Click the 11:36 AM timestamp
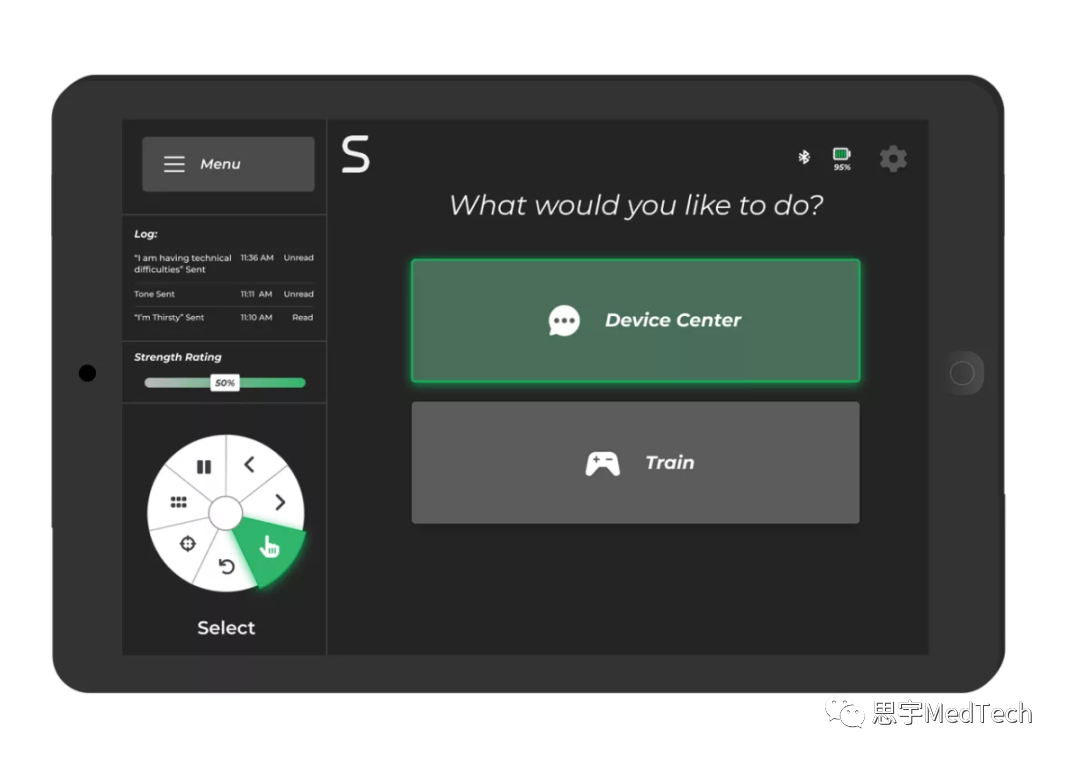The width and height of the screenshot is (1068, 759). coord(257,258)
